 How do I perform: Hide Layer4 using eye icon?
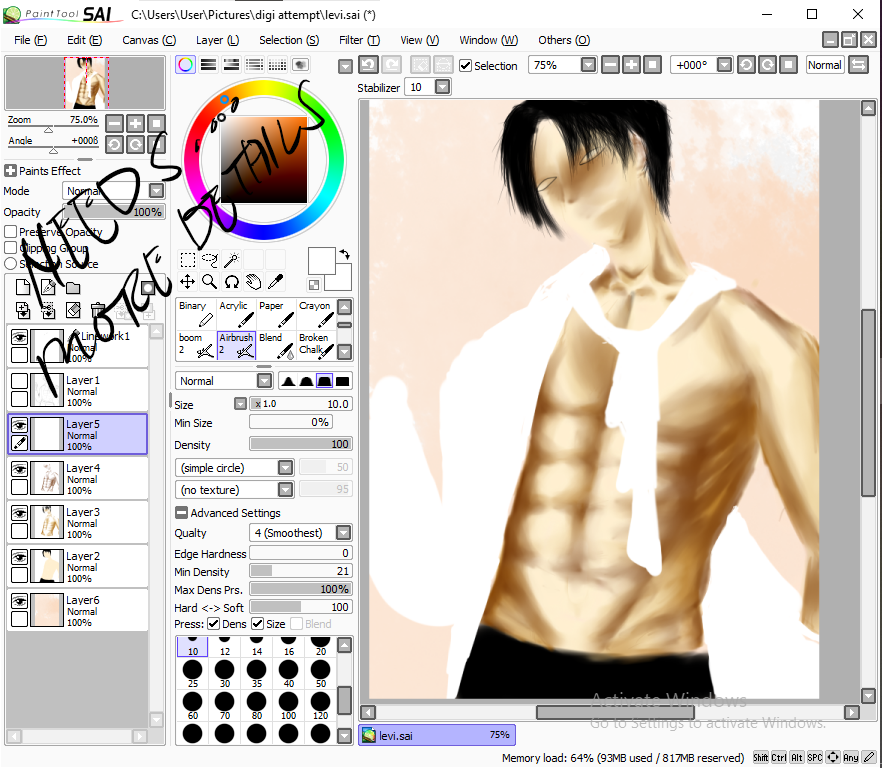20,469
